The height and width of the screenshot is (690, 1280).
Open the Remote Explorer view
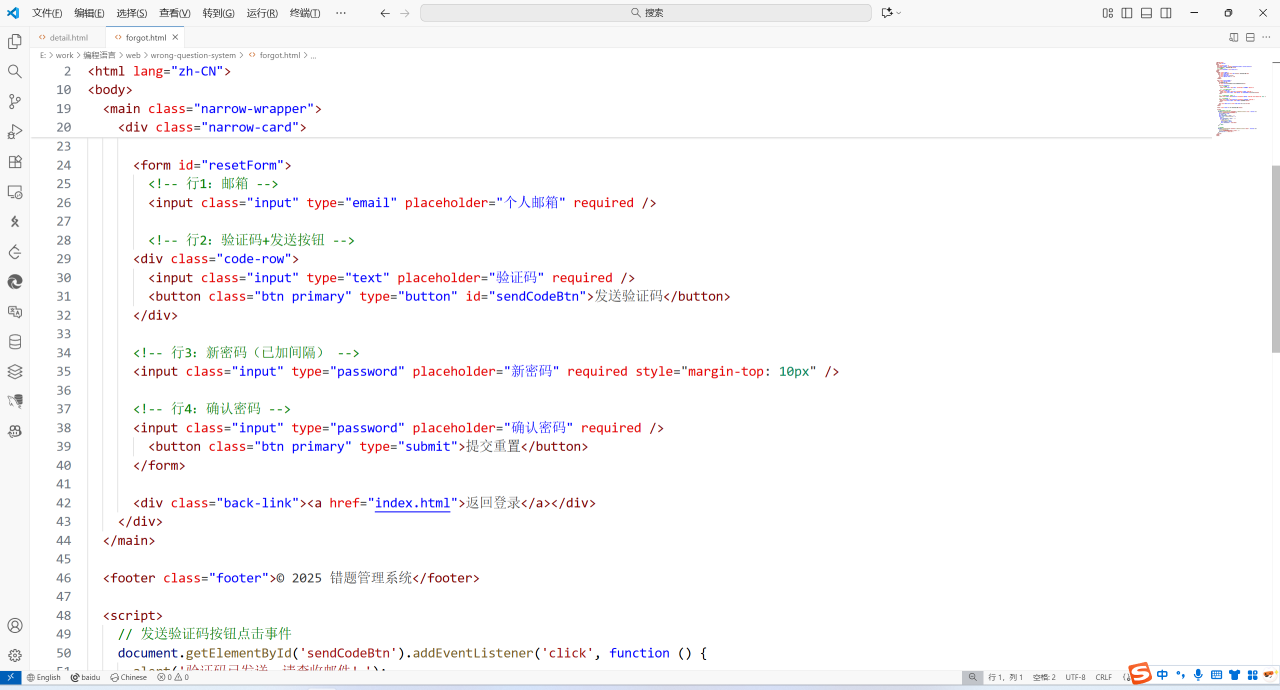point(15,192)
